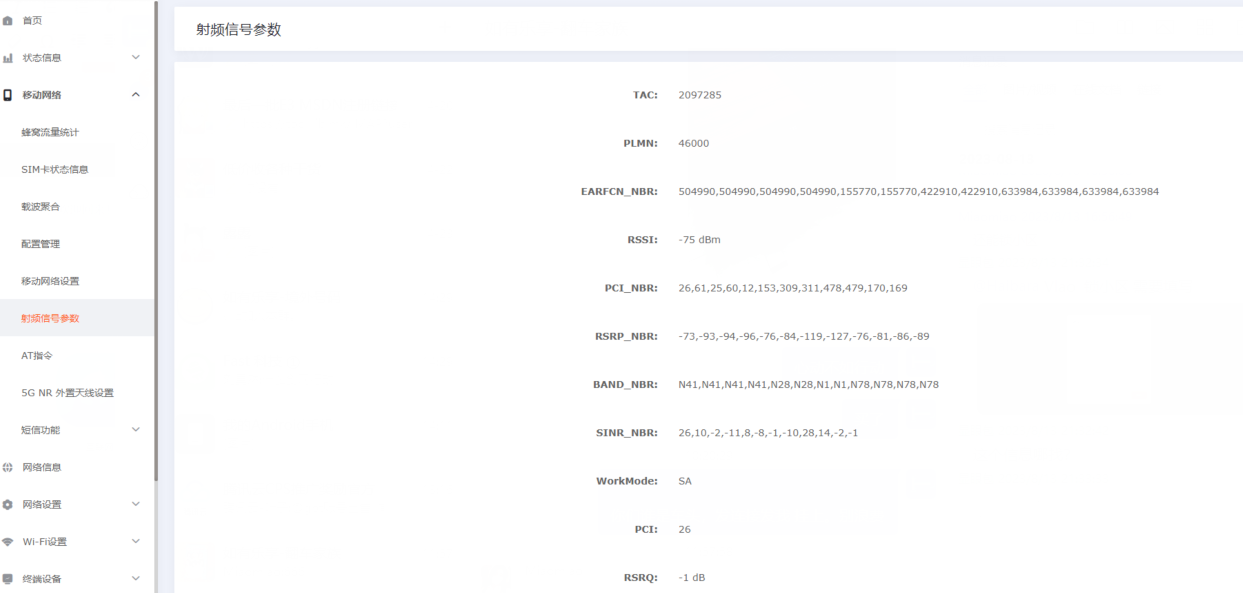Click the RSRQ value -1 dB
Screen dimensions: 1243x593
coord(692,577)
